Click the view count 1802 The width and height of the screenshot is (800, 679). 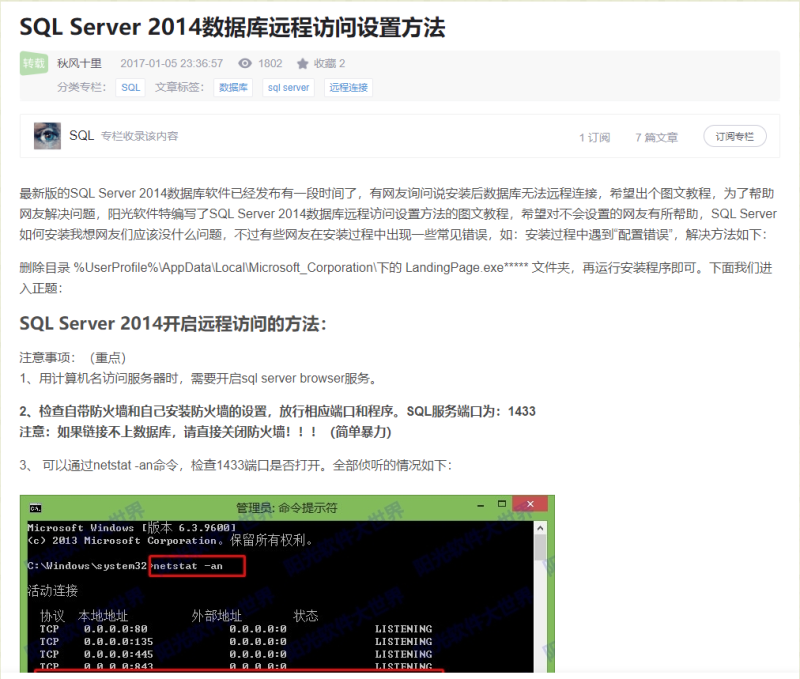click(x=270, y=63)
